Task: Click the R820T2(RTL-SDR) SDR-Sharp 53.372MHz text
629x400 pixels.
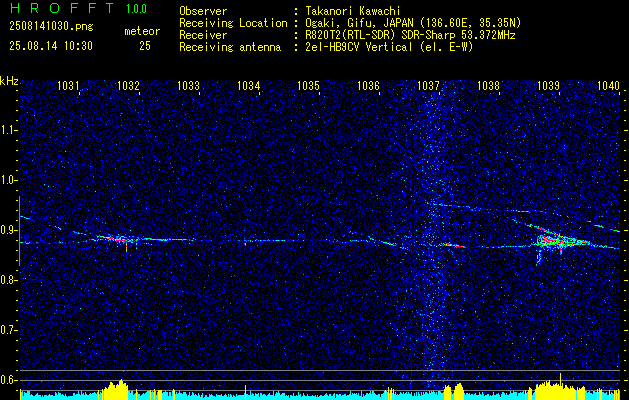Action: (410, 35)
